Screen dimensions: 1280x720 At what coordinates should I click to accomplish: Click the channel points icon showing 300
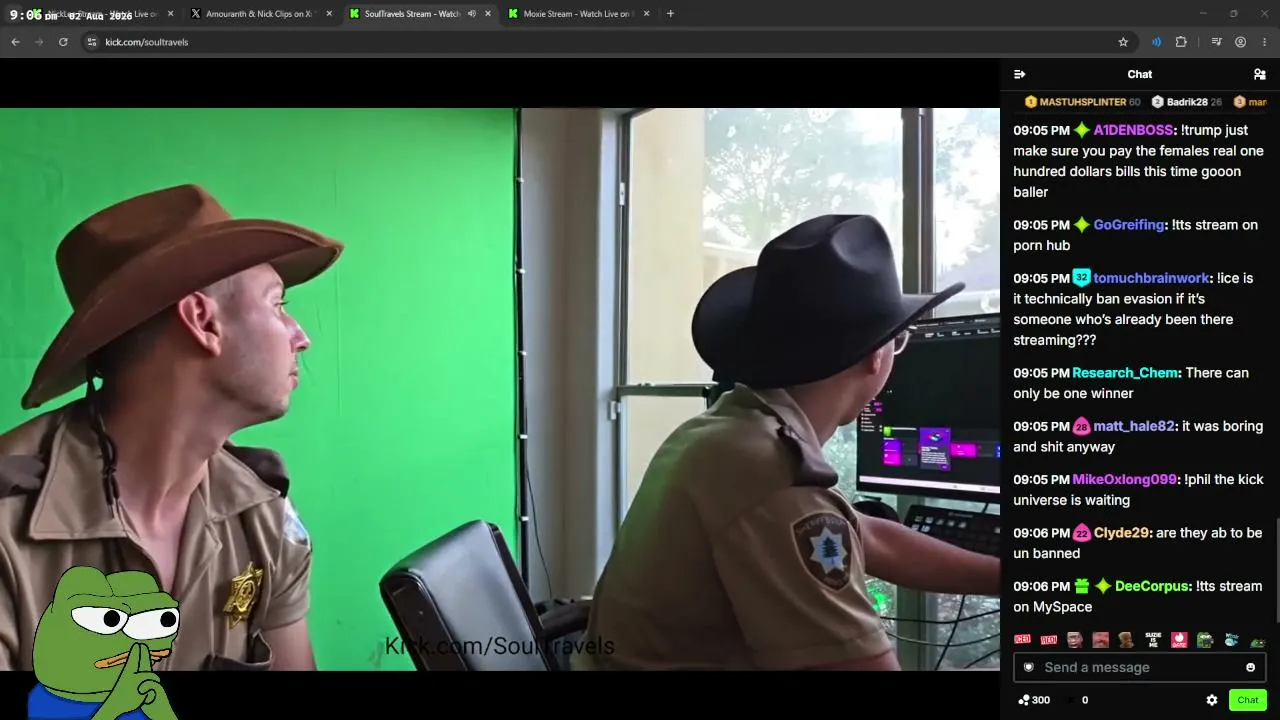[1034, 700]
